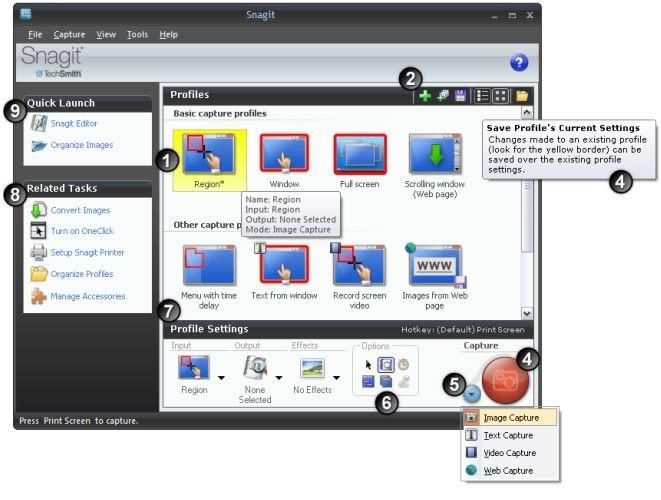Choose Web Capture mode
This screenshot has width=661, height=500.
click(510, 470)
